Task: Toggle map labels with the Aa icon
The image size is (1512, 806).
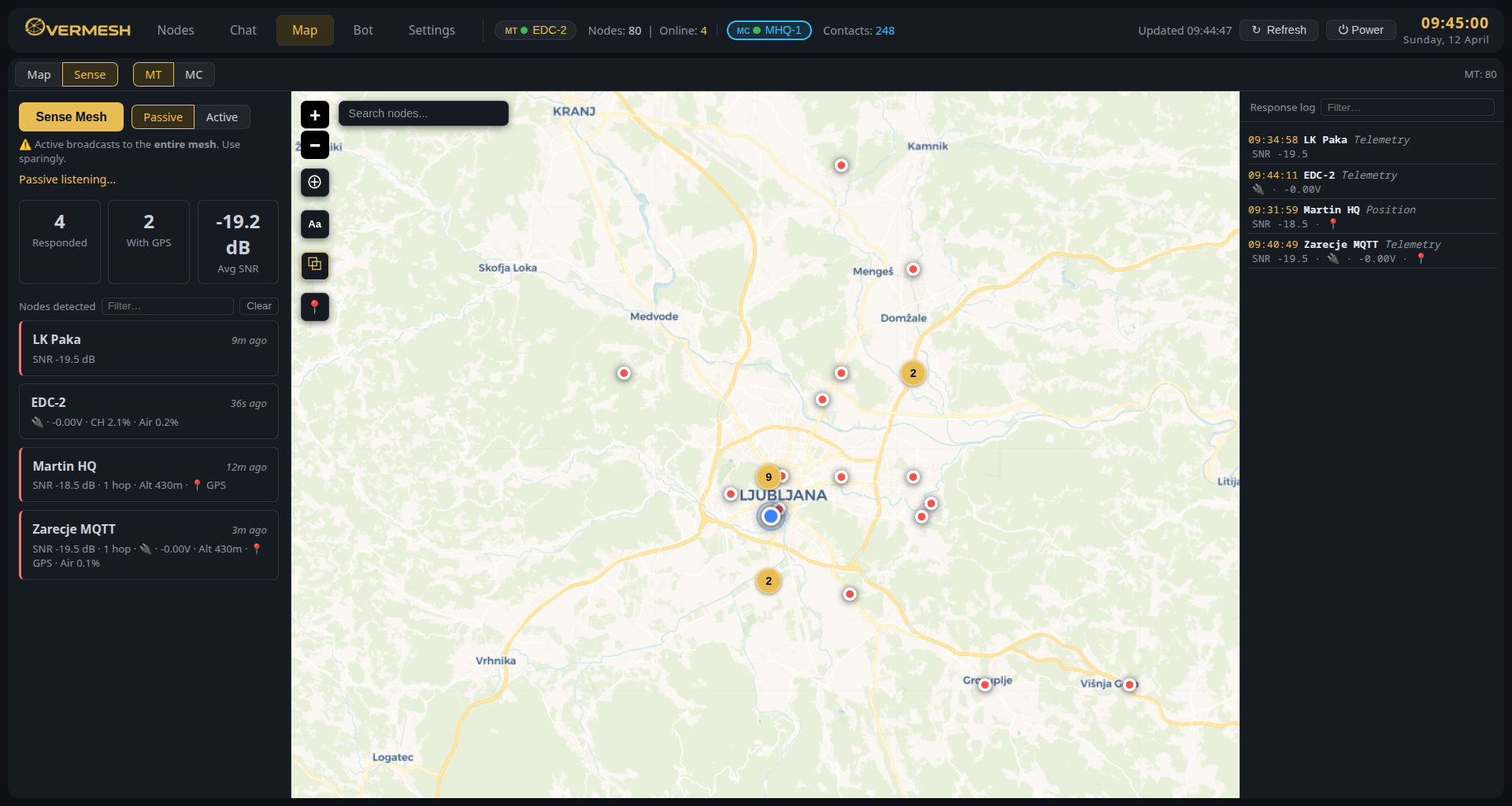Action: (x=314, y=224)
